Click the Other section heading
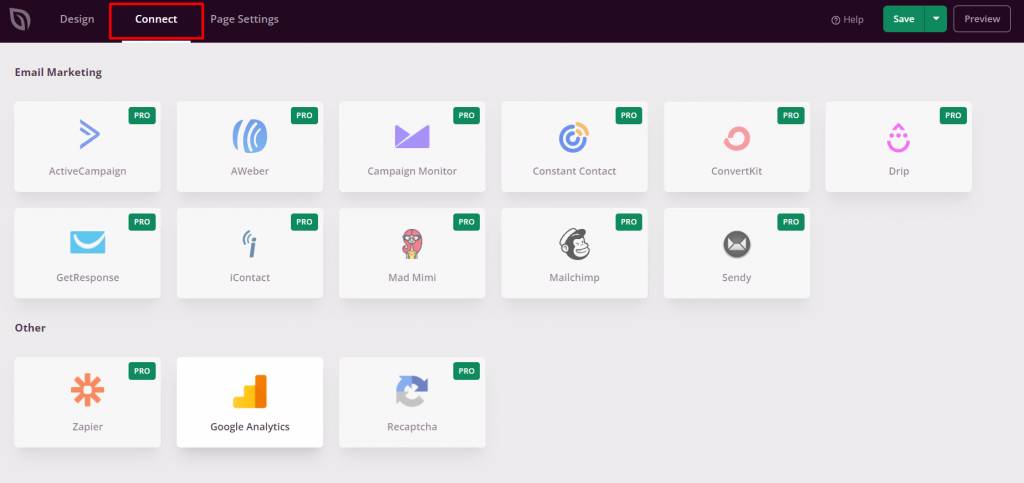The width and height of the screenshot is (1024, 483). tap(30, 328)
